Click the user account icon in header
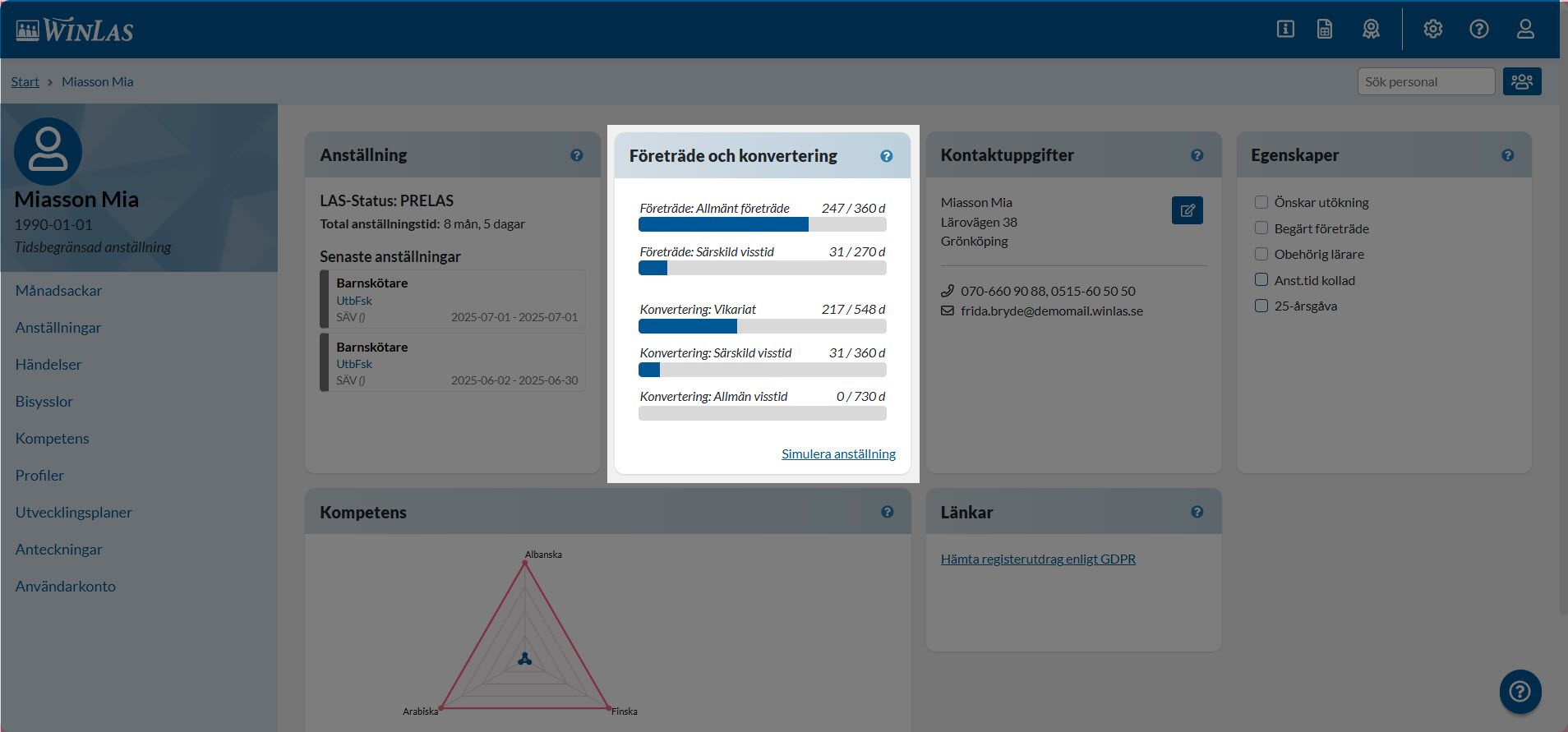 [1524, 30]
